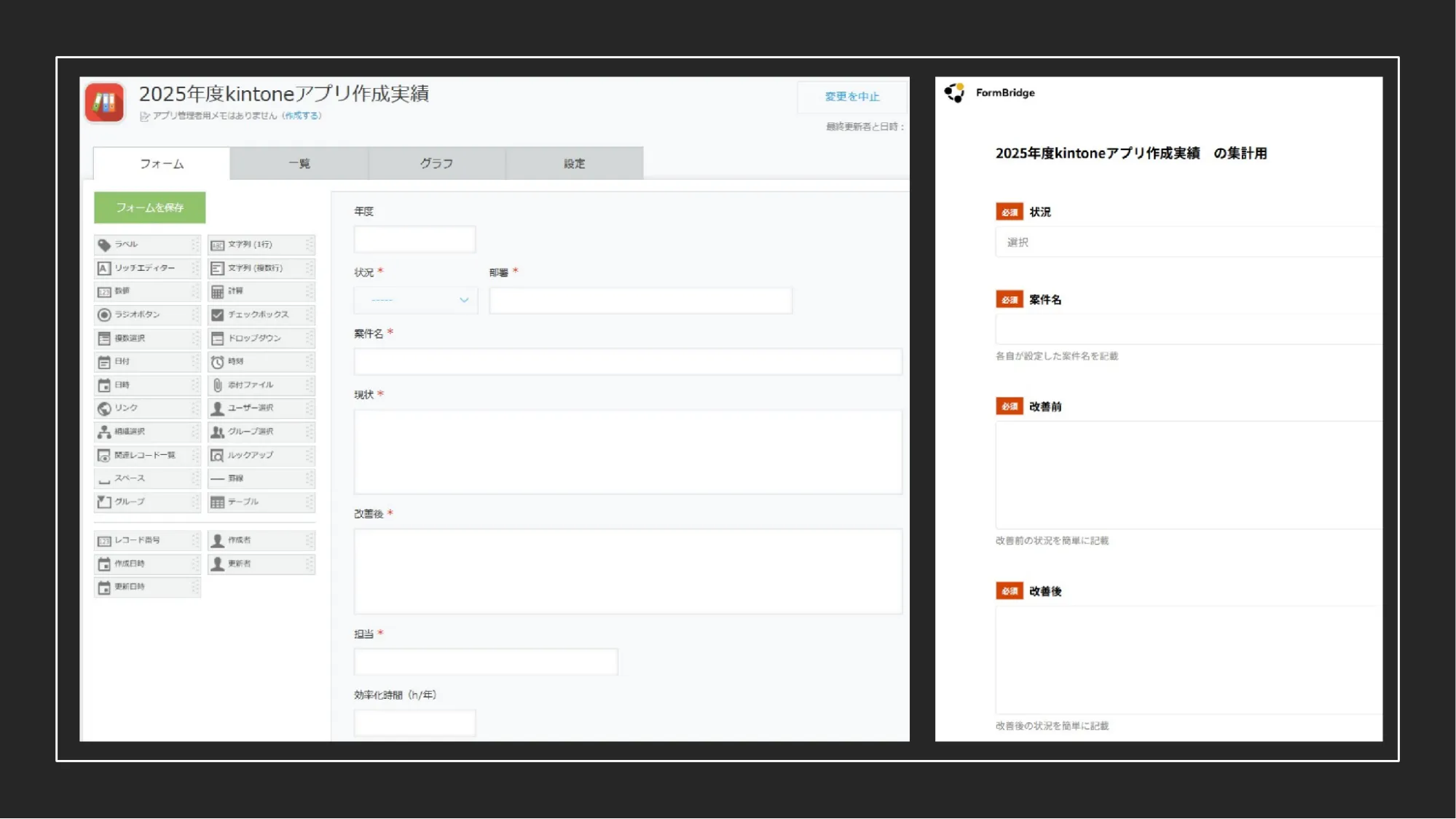Choose the 計算 calculator field
This screenshot has height=819, width=1456.
(261, 291)
